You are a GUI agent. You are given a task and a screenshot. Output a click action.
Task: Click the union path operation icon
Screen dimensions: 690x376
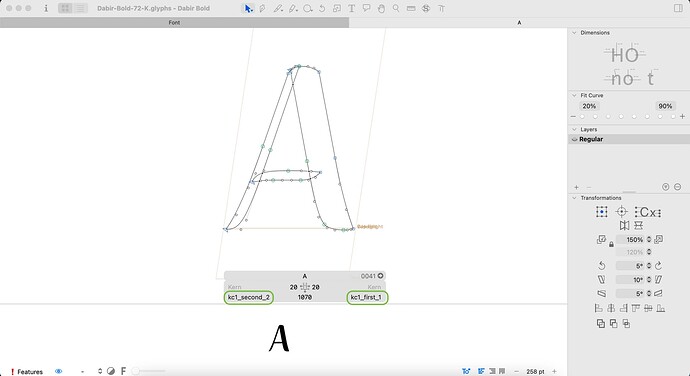tap(601, 324)
